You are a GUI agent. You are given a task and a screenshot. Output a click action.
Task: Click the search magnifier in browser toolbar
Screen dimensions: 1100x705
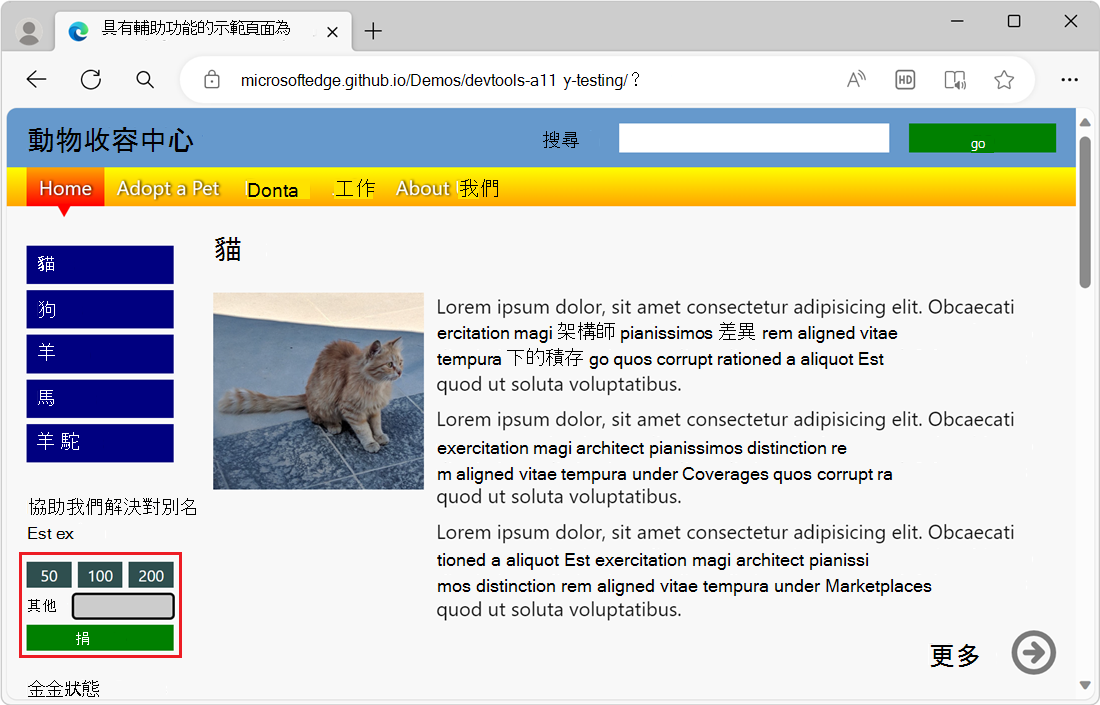coord(144,79)
